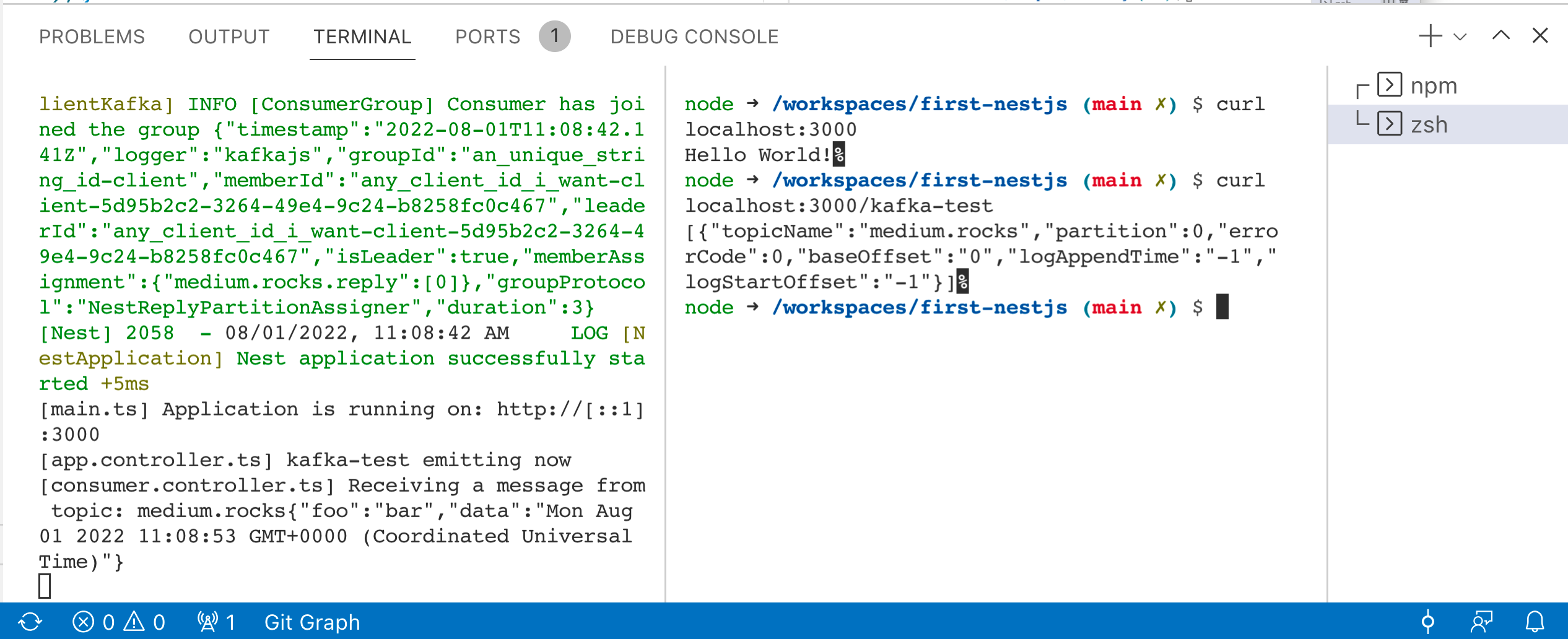The image size is (1568, 639).
Task: Click forwarded ports indicator in status bar
Action: tap(216, 622)
